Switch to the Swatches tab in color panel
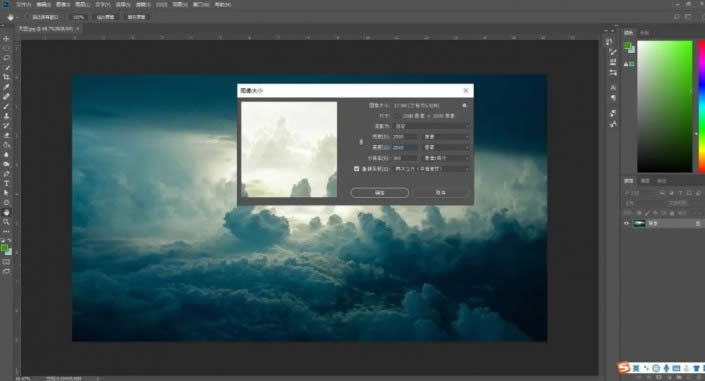This screenshot has height=381, width=705. coord(644,33)
